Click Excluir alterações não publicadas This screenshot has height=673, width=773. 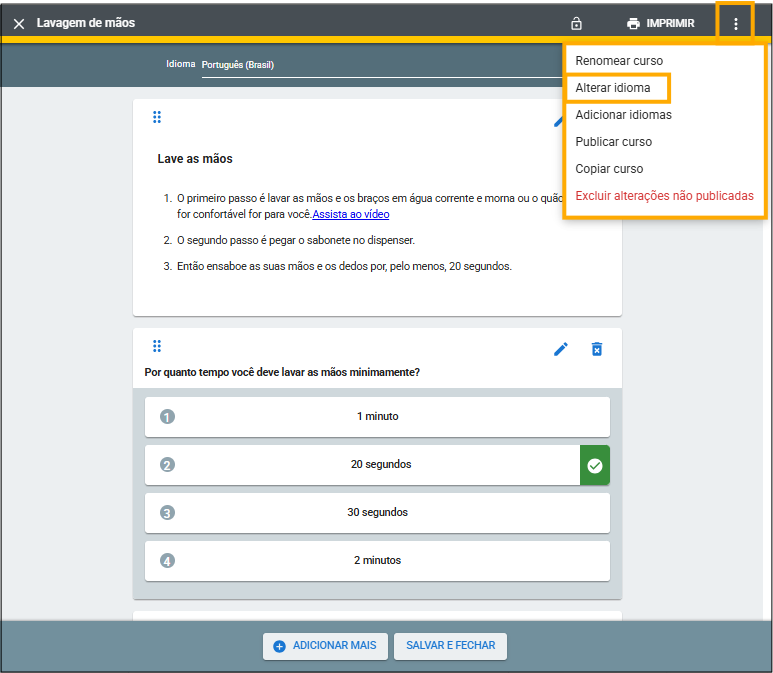tap(664, 196)
